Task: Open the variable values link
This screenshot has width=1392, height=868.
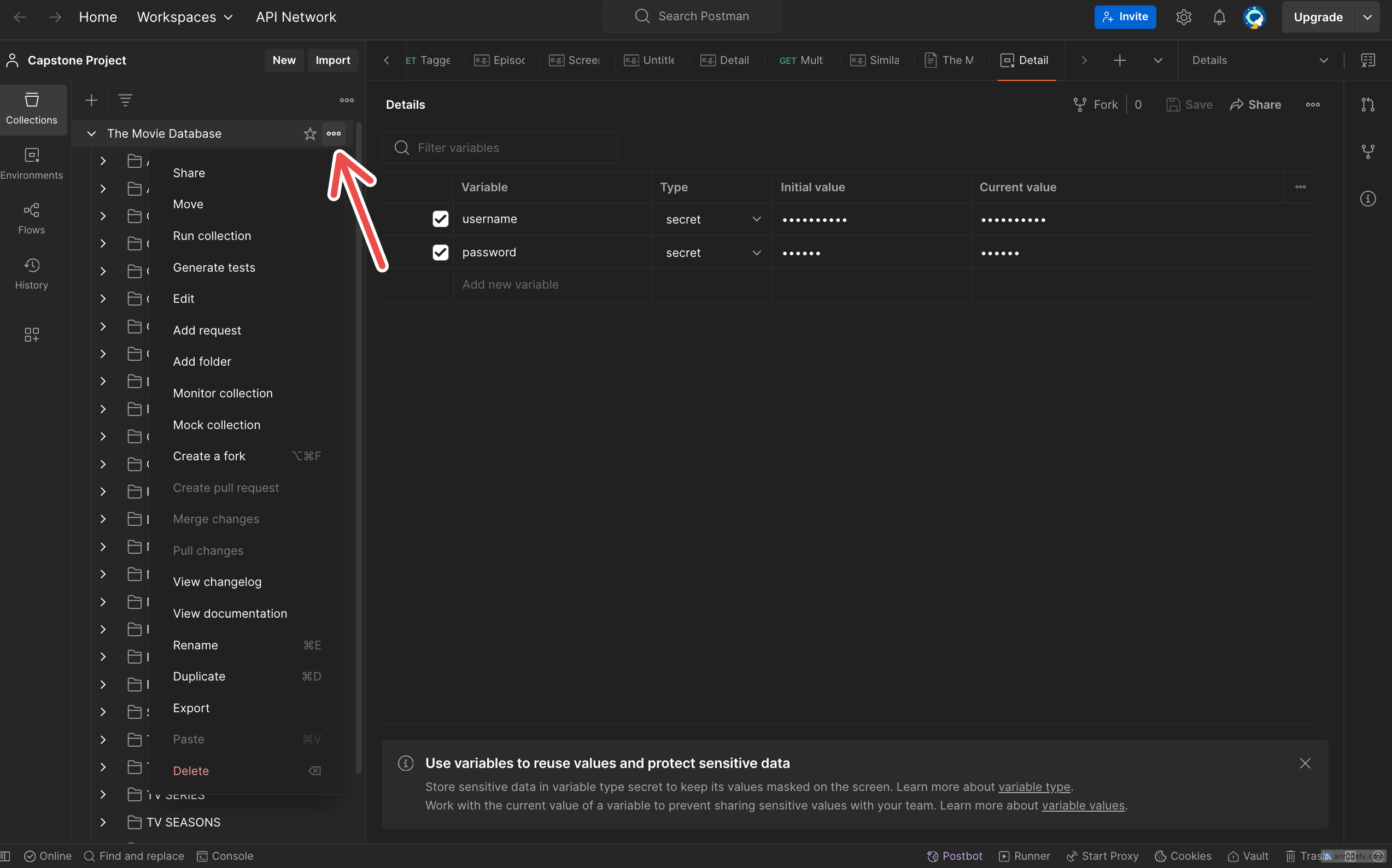Action: (x=1083, y=806)
